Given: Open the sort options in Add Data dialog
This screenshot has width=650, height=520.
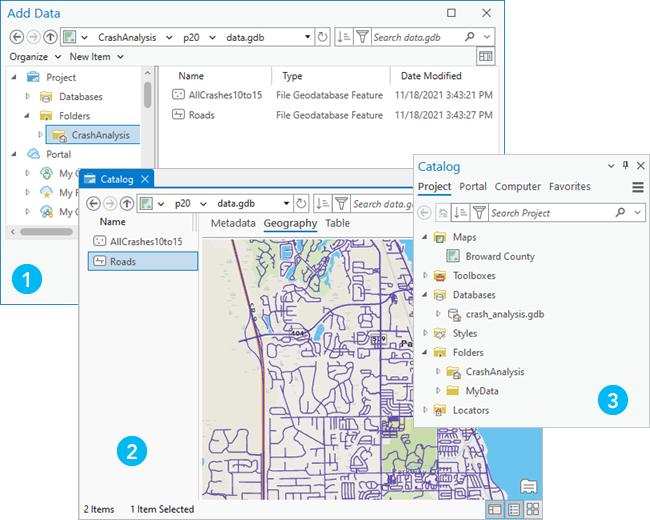Looking at the screenshot, I should [344, 37].
